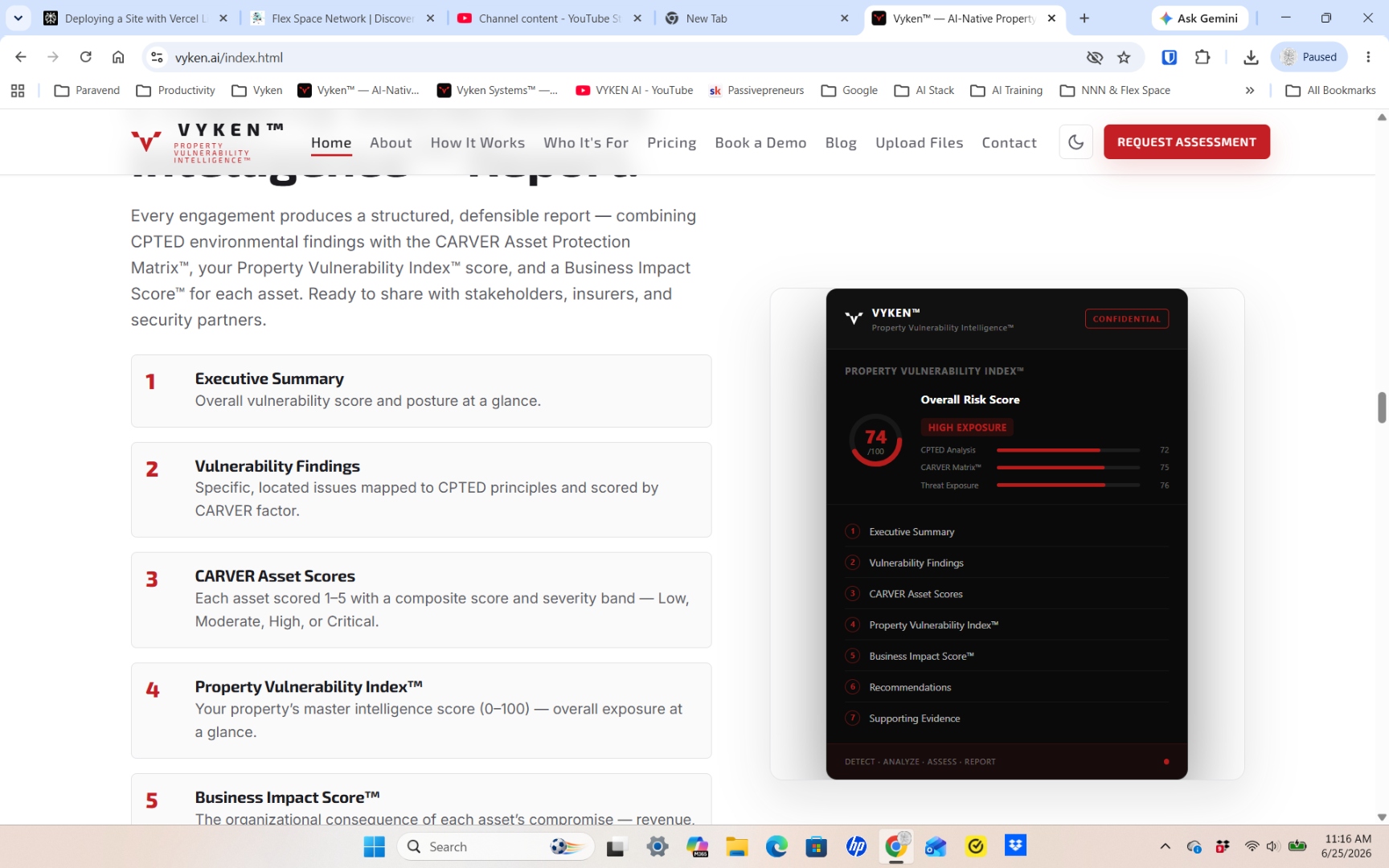Click the Vyken logo in the site header
This screenshot has height=868, width=1389.
[x=207, y=142]
